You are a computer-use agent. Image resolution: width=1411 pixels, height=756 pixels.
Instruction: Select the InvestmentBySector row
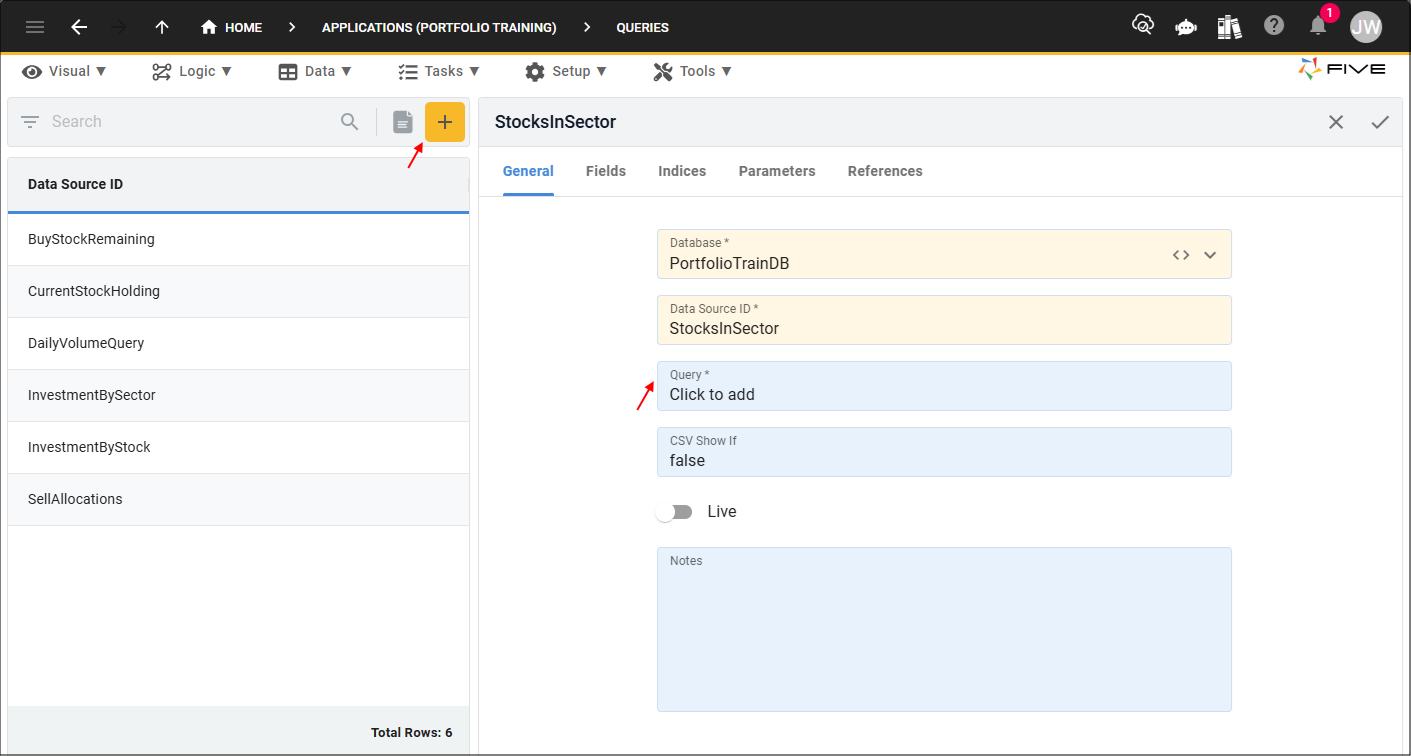(238, 395)
